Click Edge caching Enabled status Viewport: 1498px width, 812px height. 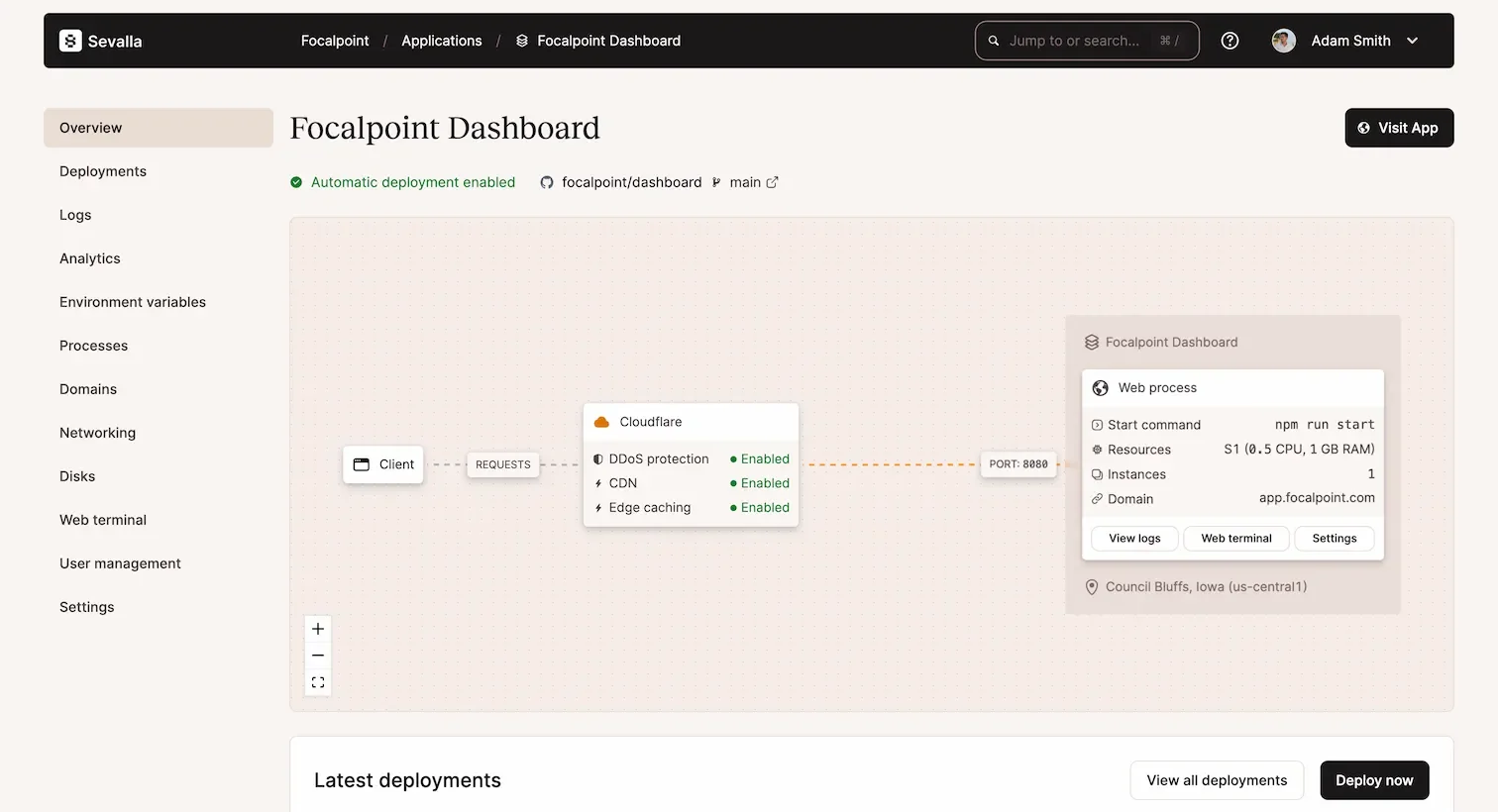coord(760,508)
